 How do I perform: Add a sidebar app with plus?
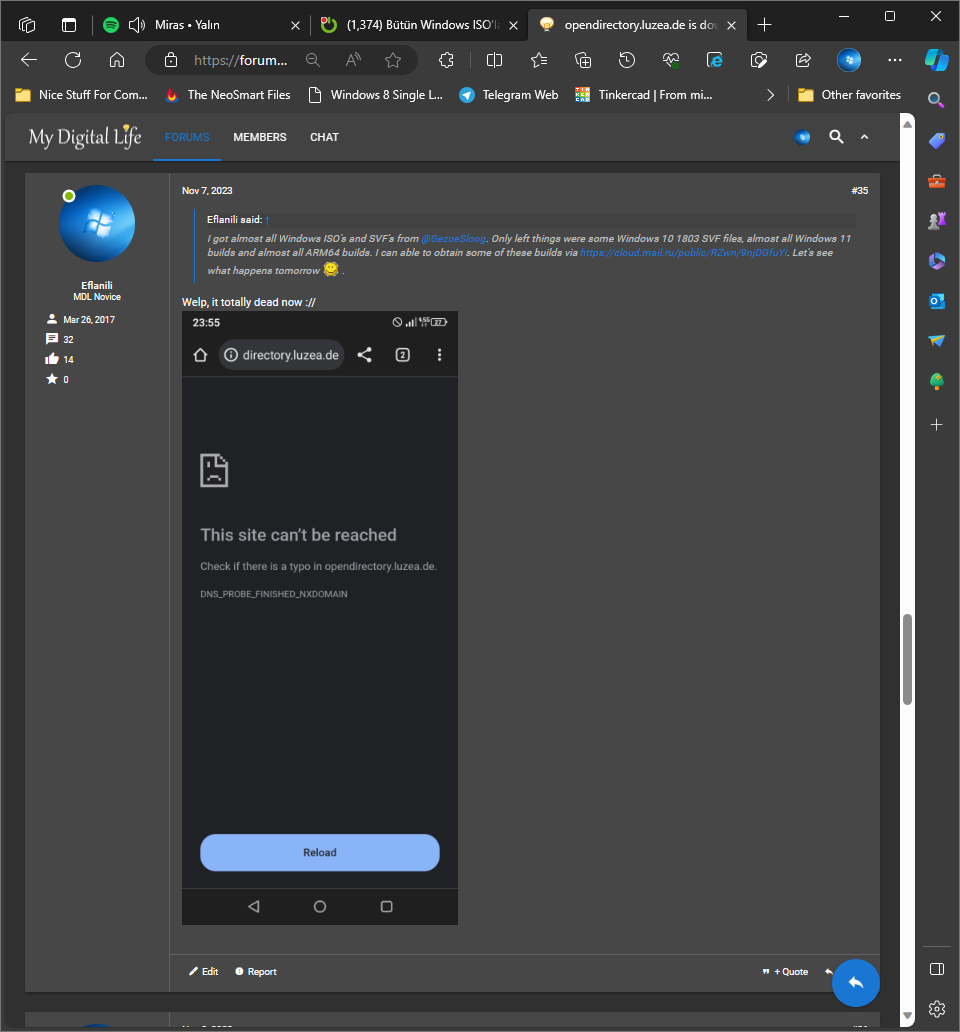point(936,425)
